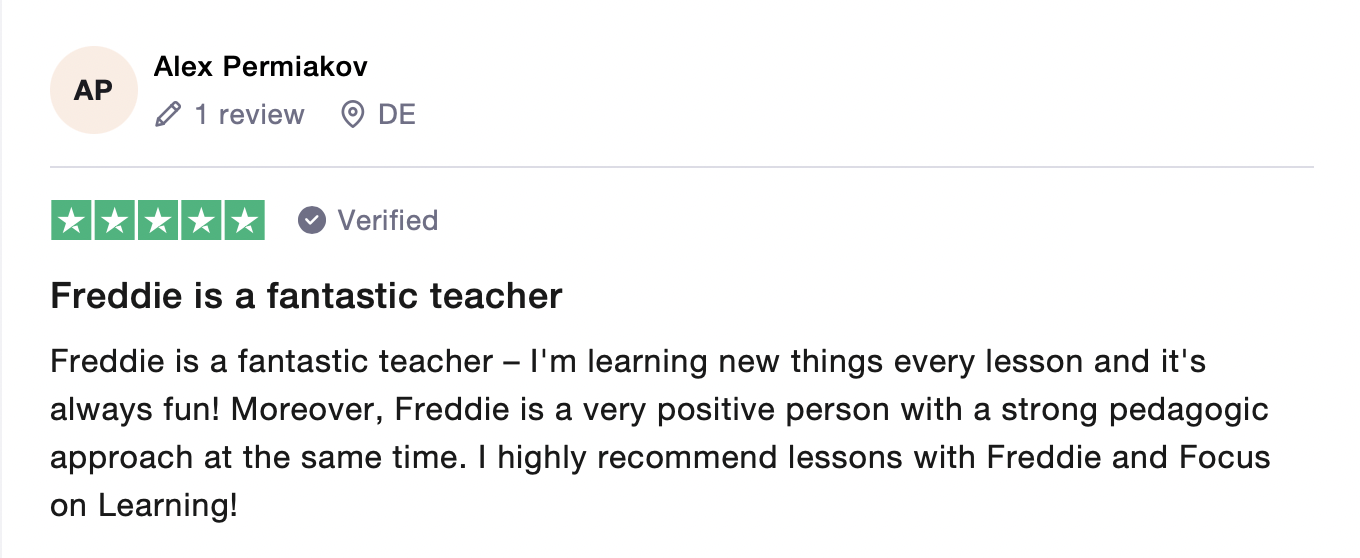
Task: Click the final line "on Learning!"
Action: [144, 506]
